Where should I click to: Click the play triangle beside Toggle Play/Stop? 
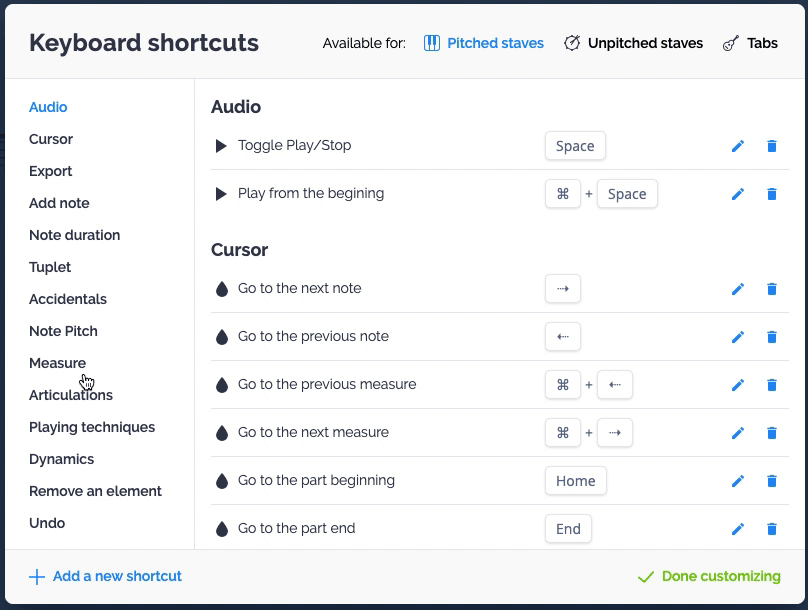(220, 145)
